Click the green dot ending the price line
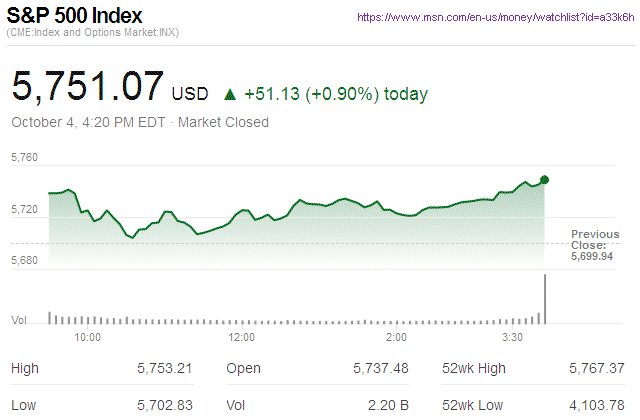The image size is (640, 420). [545, 180]
